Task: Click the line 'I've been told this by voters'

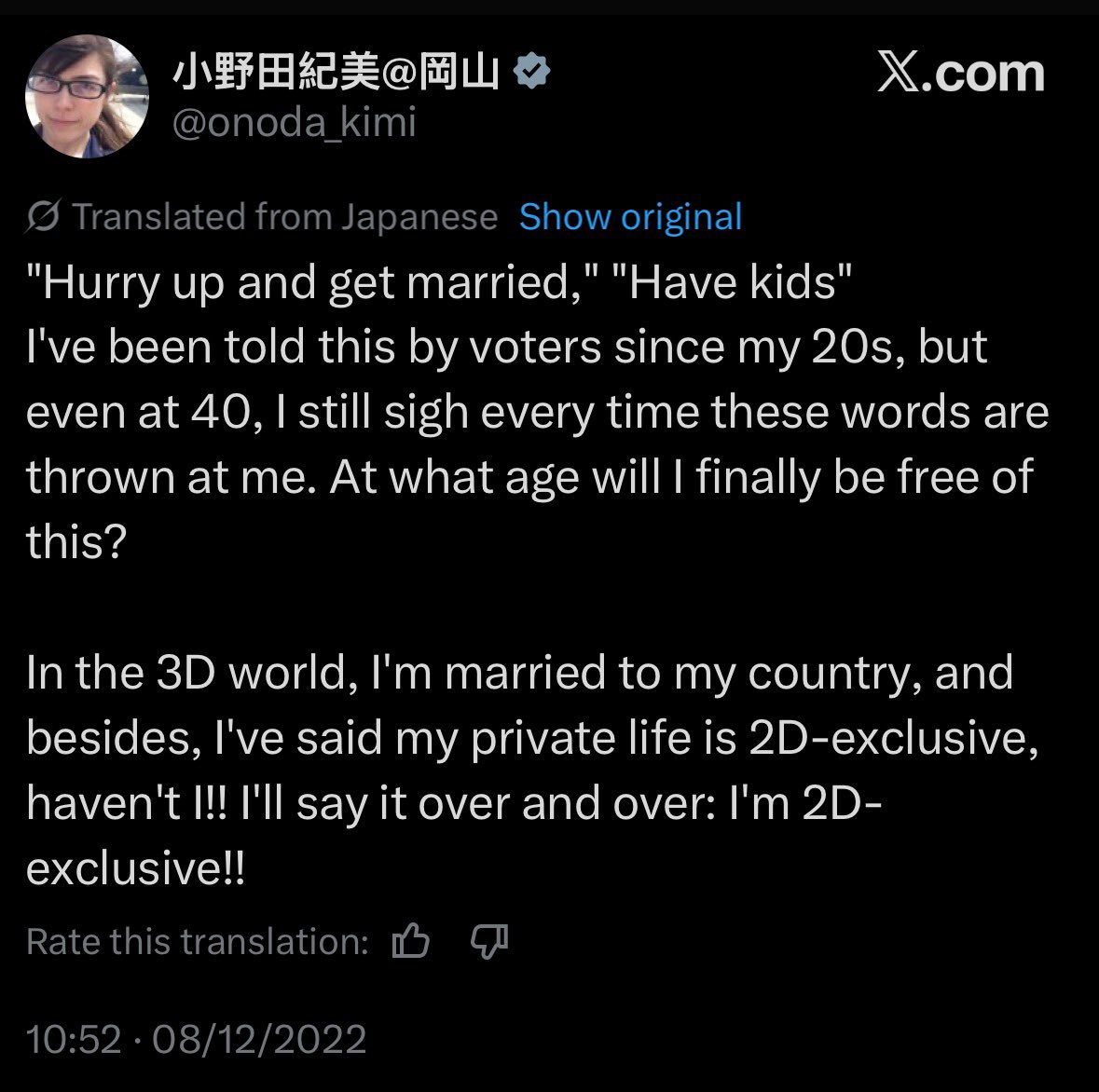Action: click(x=313, y=347)
